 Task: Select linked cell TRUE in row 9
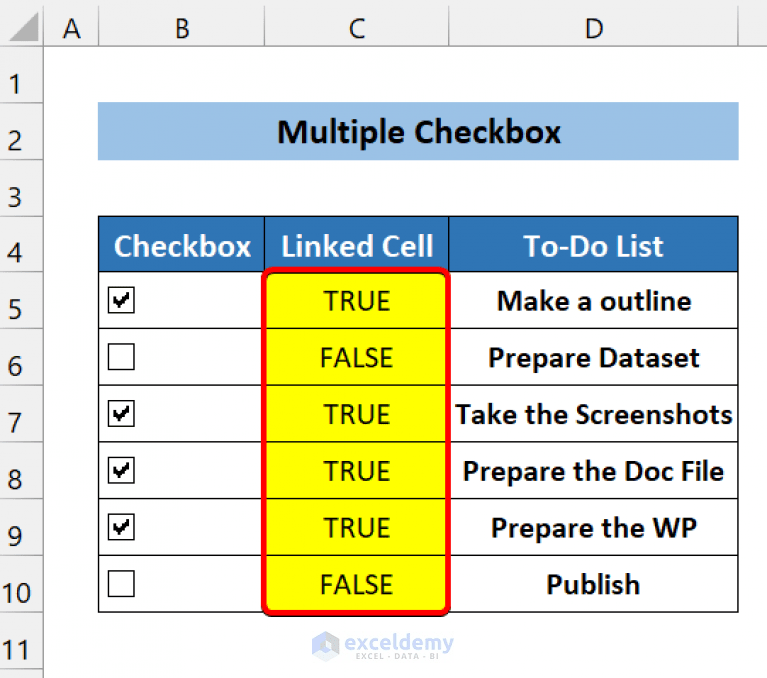point(357,527)
